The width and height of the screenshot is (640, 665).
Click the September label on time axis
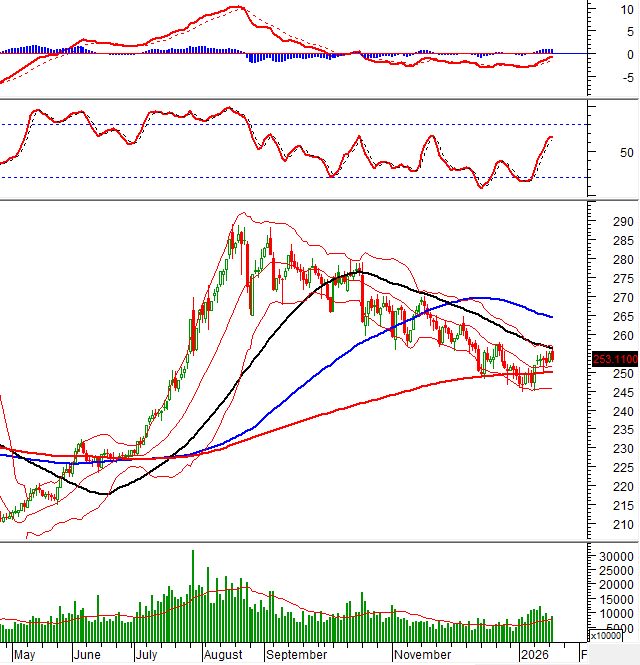click(x=298, y=655)
